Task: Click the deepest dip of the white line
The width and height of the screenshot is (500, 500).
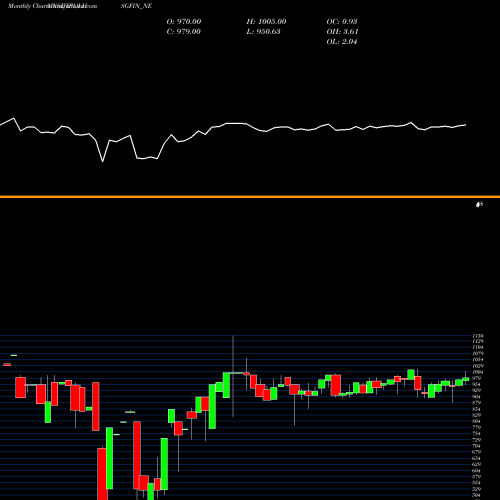Action: [102, 161]
